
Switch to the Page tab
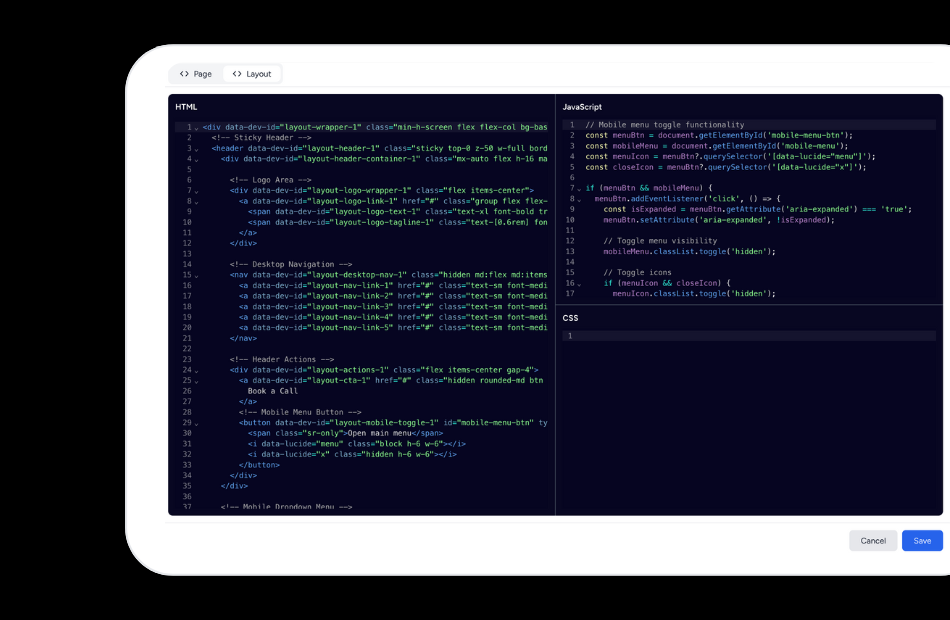point(199,73)
